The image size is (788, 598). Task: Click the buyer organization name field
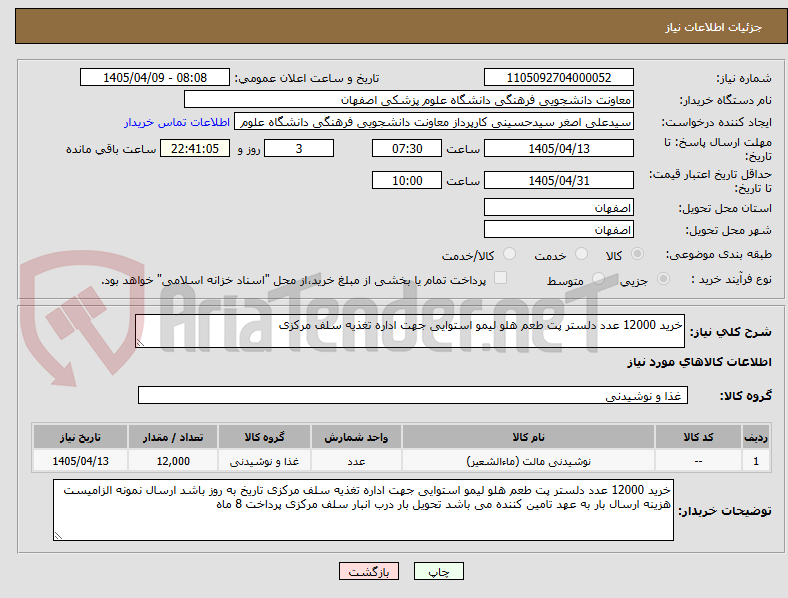[409, 99]
